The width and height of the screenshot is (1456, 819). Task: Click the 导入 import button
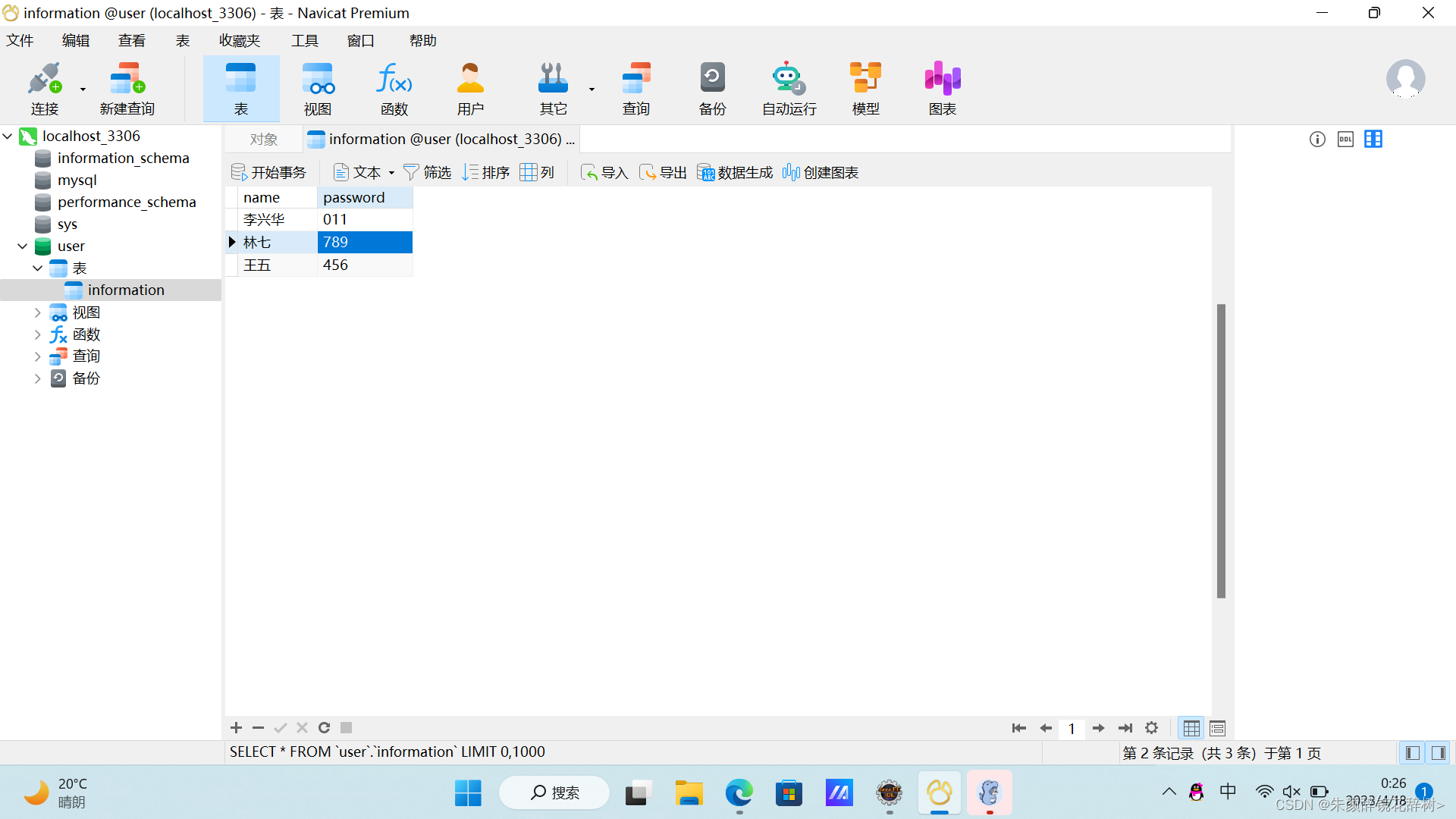[604, 173]
